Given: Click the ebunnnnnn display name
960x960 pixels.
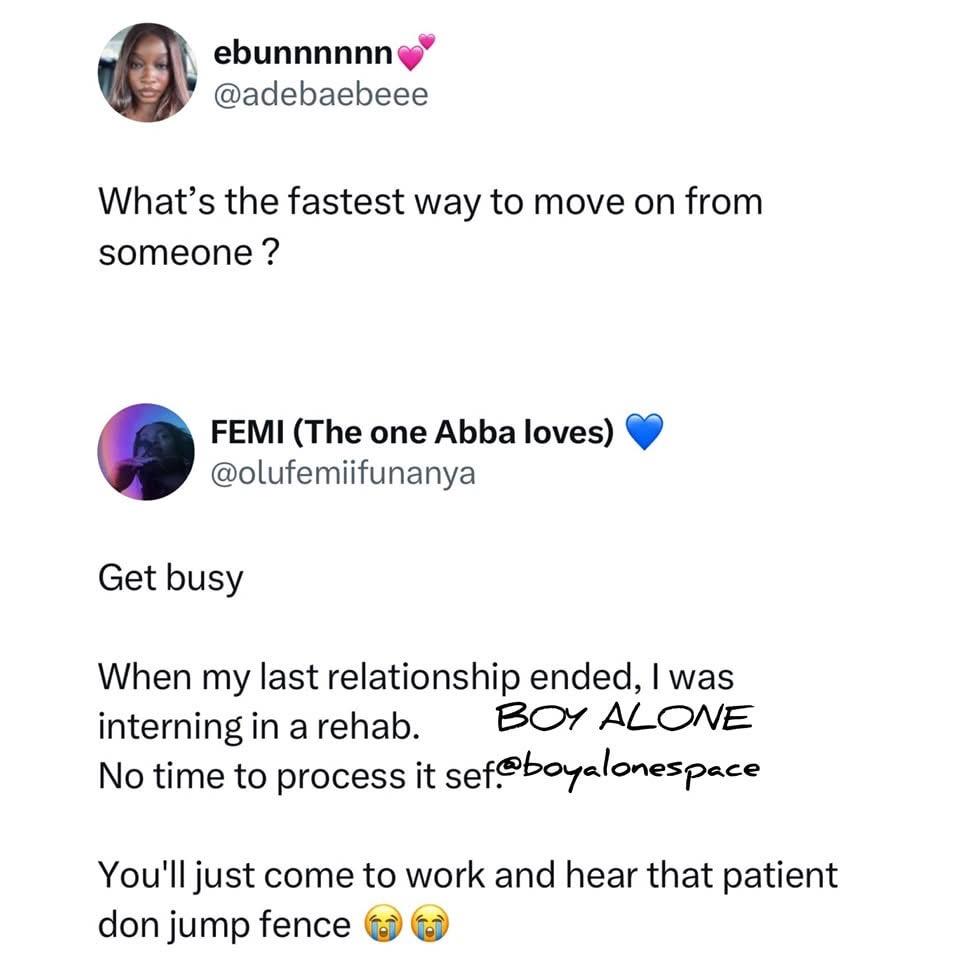Looking at the screenshot, I should click(303, 53).
